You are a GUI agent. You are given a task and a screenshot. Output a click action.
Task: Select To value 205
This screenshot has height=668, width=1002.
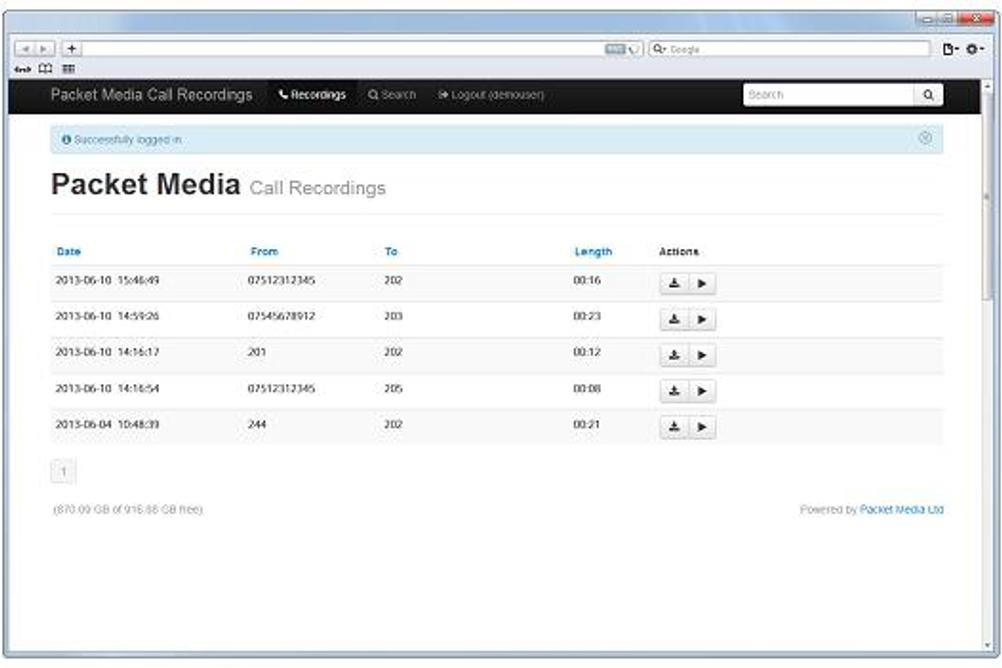tap(393, 388)
